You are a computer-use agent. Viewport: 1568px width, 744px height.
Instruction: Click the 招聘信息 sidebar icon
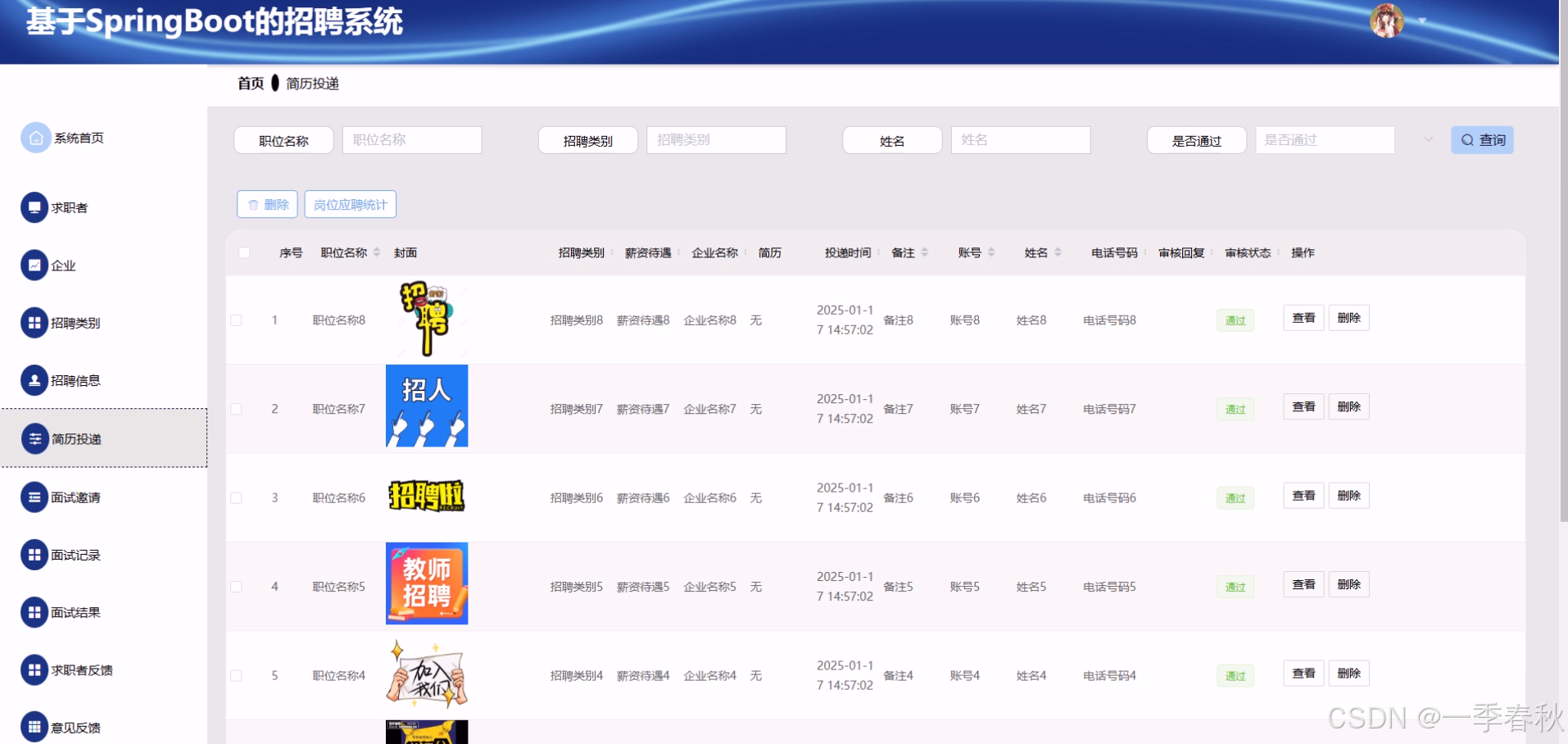click(x=34, y=380)
